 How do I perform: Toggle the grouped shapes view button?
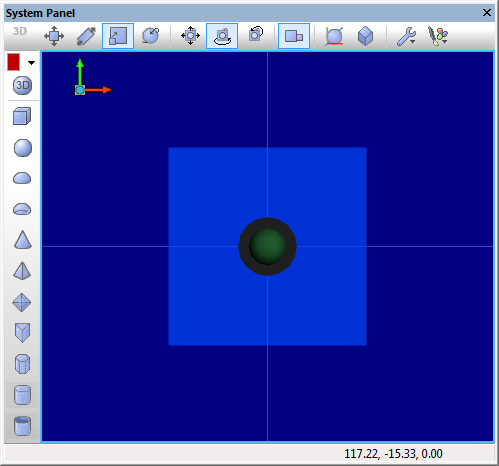(294, 36)
